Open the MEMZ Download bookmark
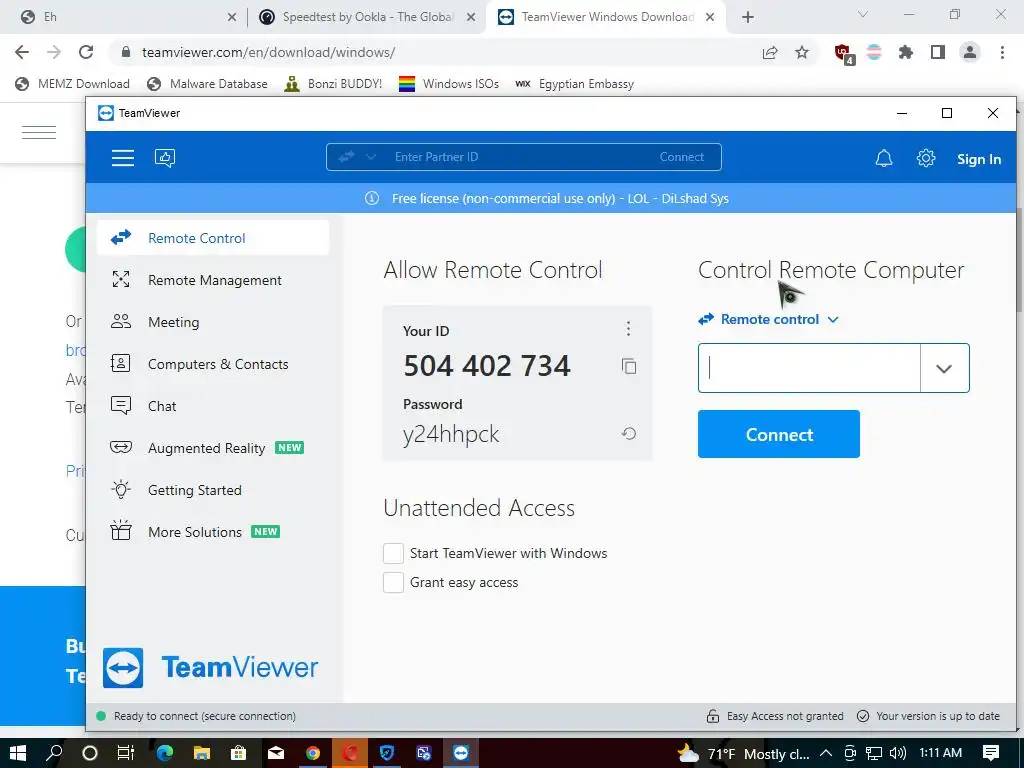The height and width of the screenshot is (768, 1024). pyautogui.click(x=72, y=84)
